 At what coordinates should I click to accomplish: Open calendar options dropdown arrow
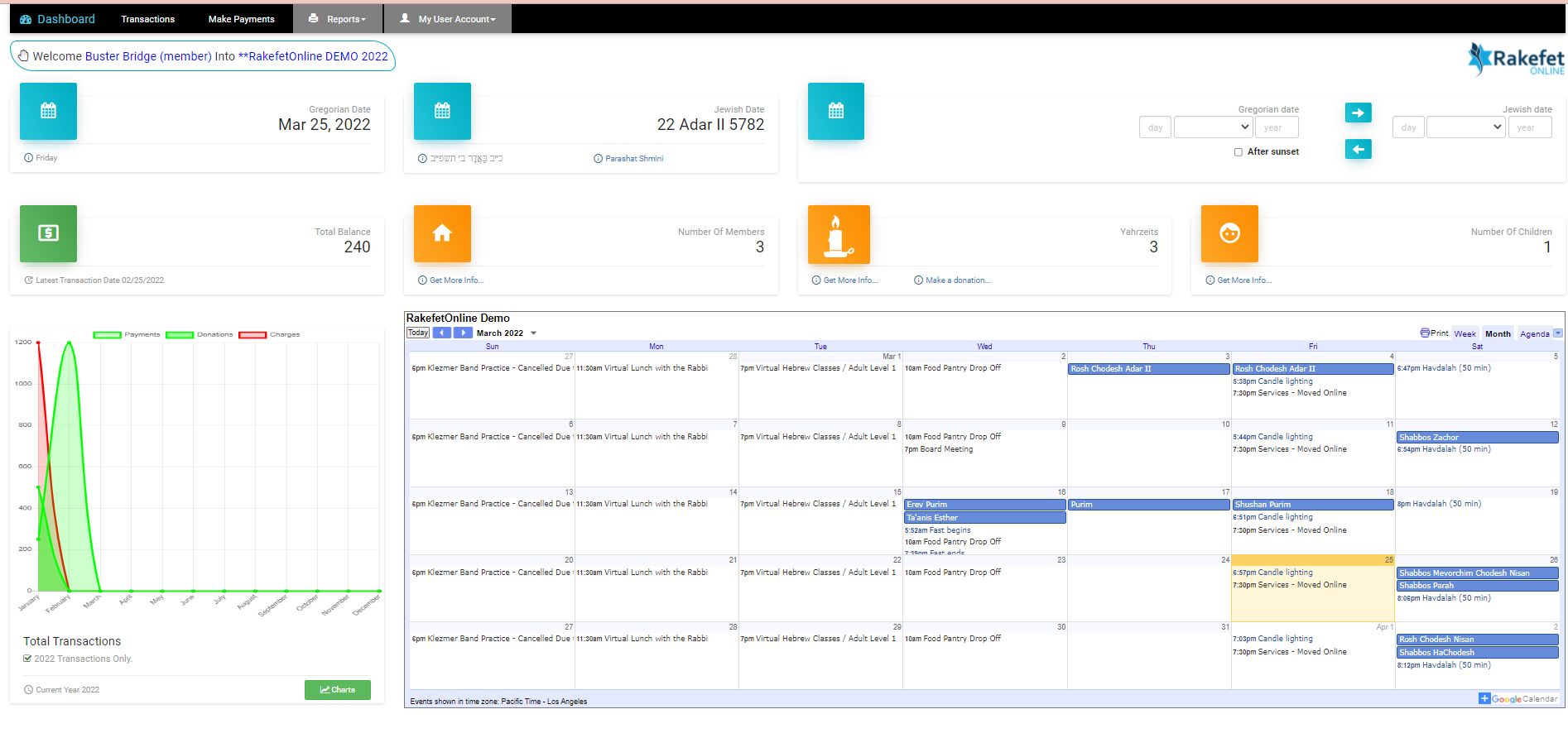click(1558, 333)
